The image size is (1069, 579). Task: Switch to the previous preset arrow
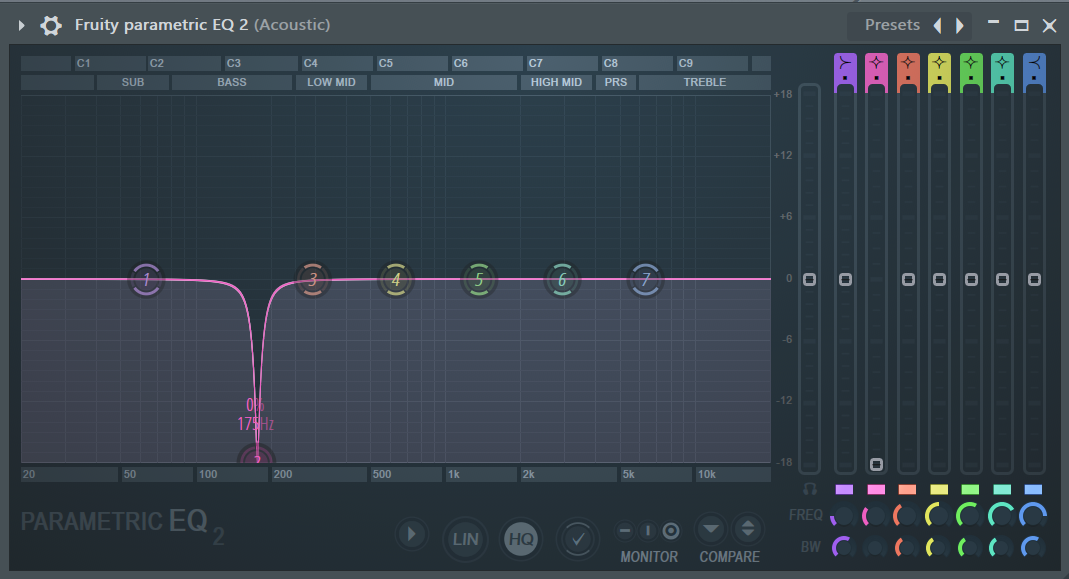click(937, 25)
